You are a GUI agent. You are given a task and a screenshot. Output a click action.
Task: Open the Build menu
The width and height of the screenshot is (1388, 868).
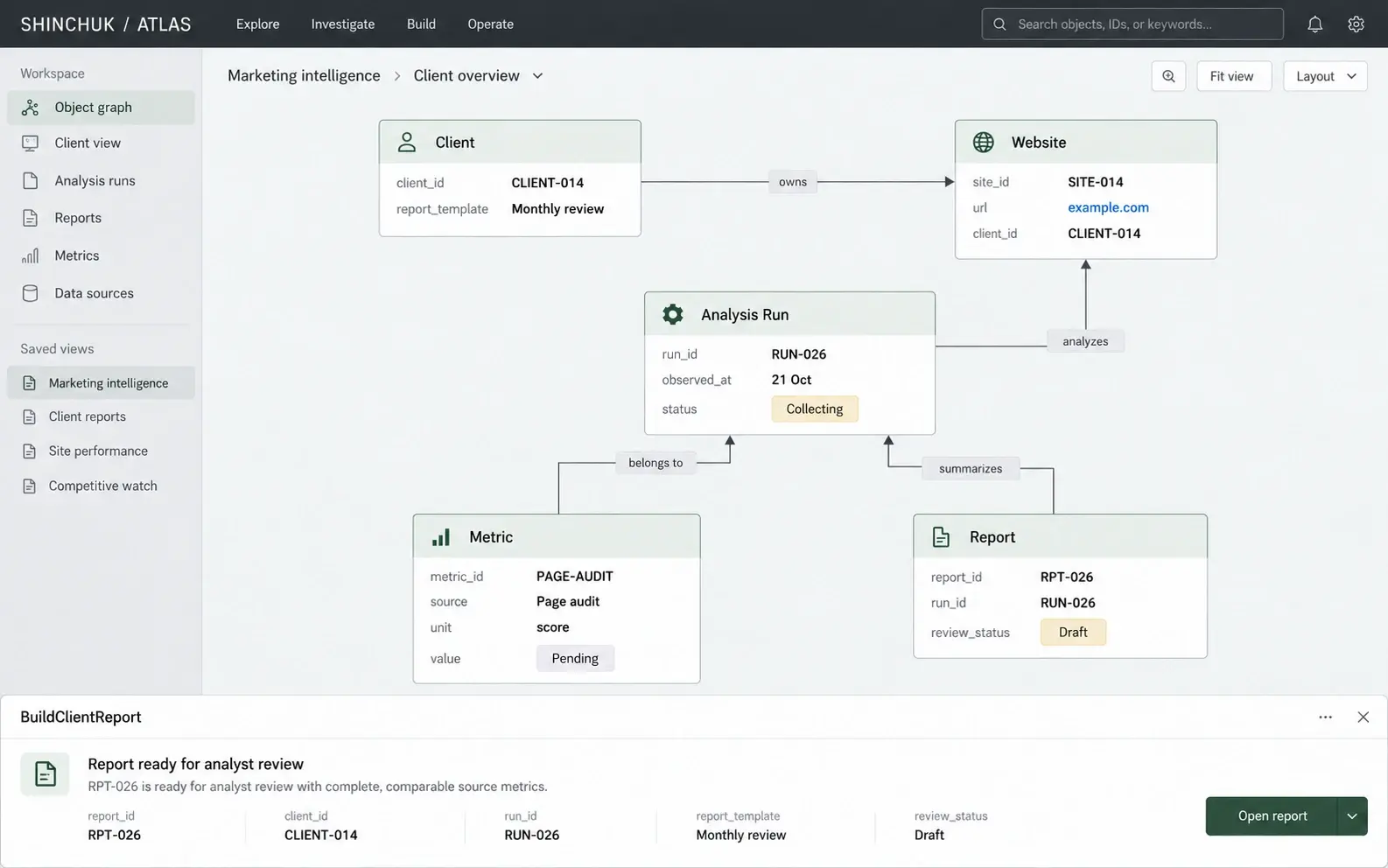(x=421, y=24)
